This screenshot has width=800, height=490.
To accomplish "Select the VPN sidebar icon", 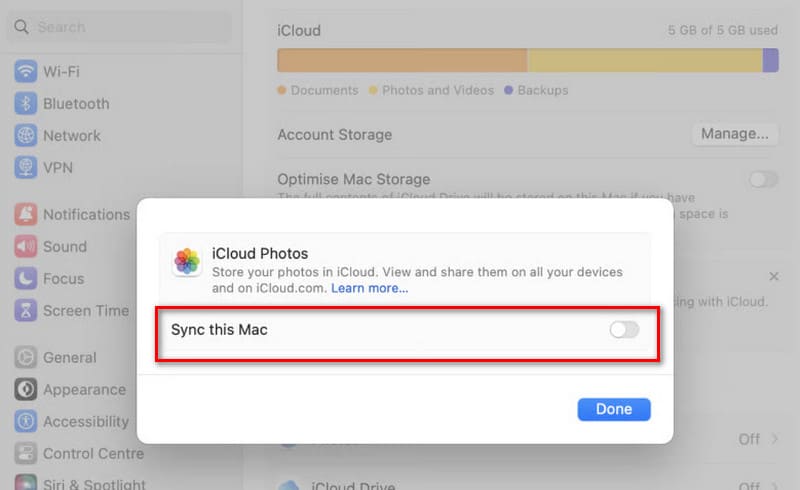I will click(x=26, y=168).
